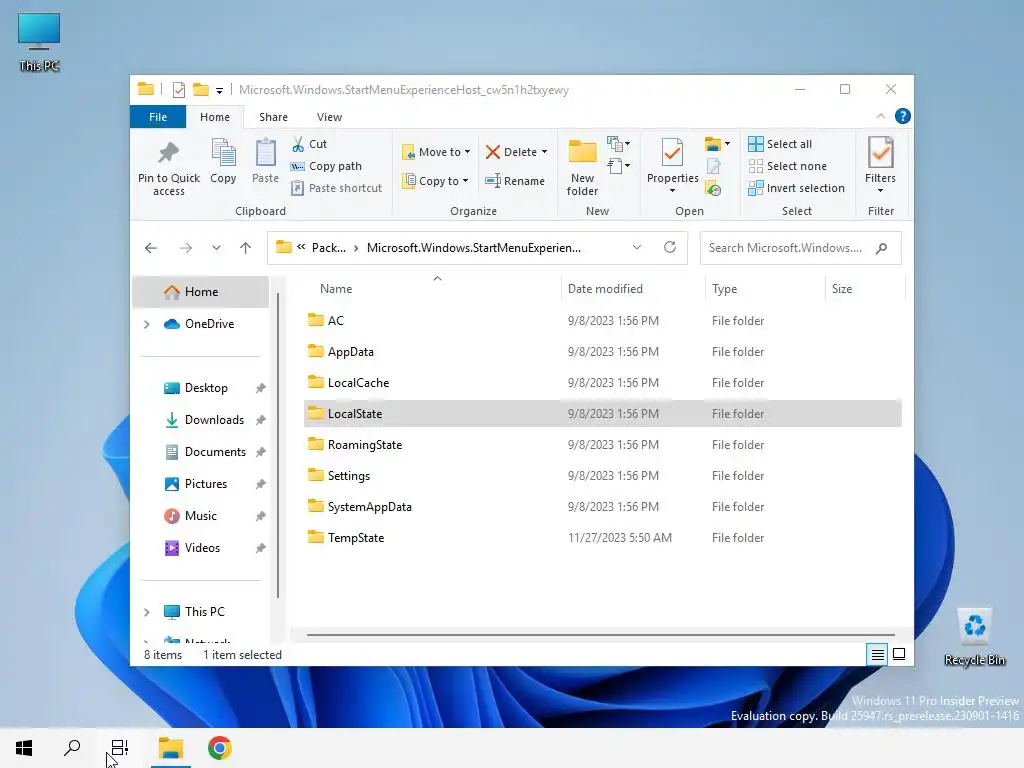The height and width of the screenshot is (768, 1024).
Task: Switch to Details view layout
Action: coord(878,654)
